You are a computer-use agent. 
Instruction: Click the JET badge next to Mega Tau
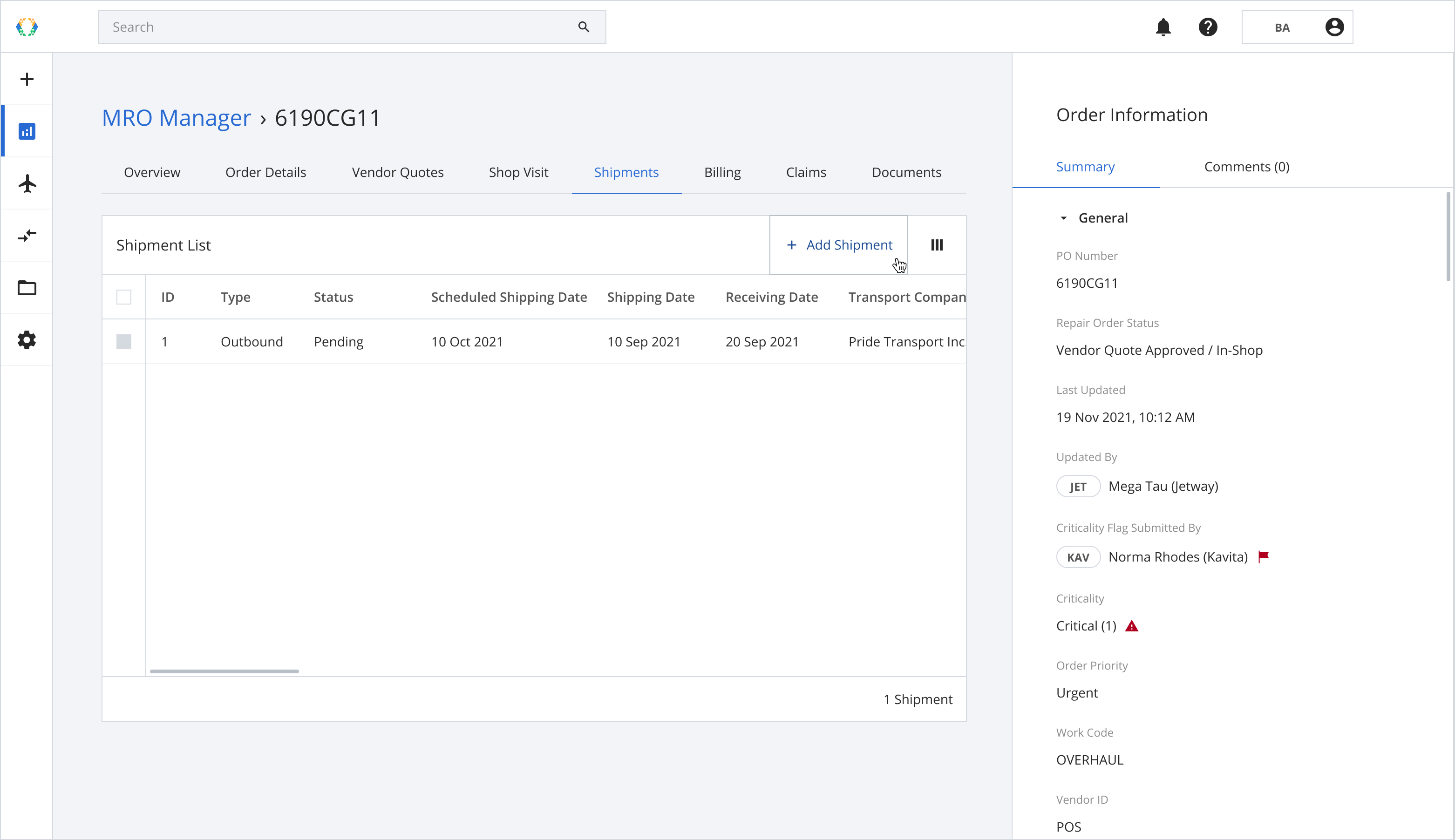[x=1078, y=486]
